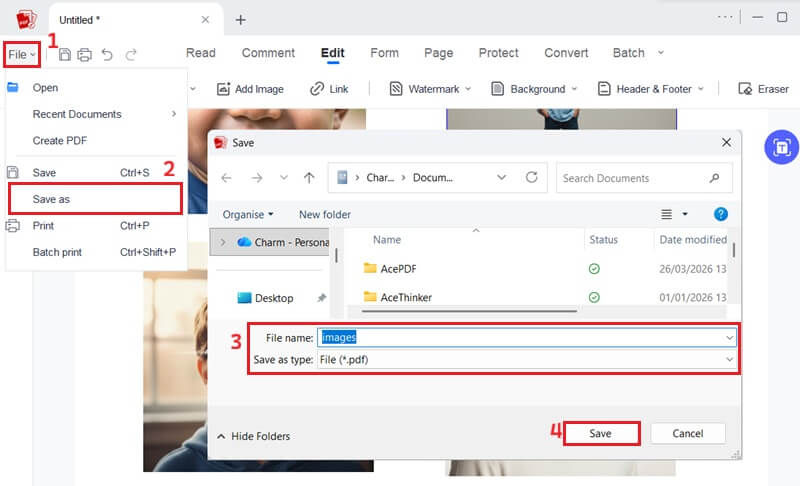Image resolution: width=800 pixels, height=486 pixels.
Task: Click the printer icon in quick toolbar
Action: [x=85, y=55]
